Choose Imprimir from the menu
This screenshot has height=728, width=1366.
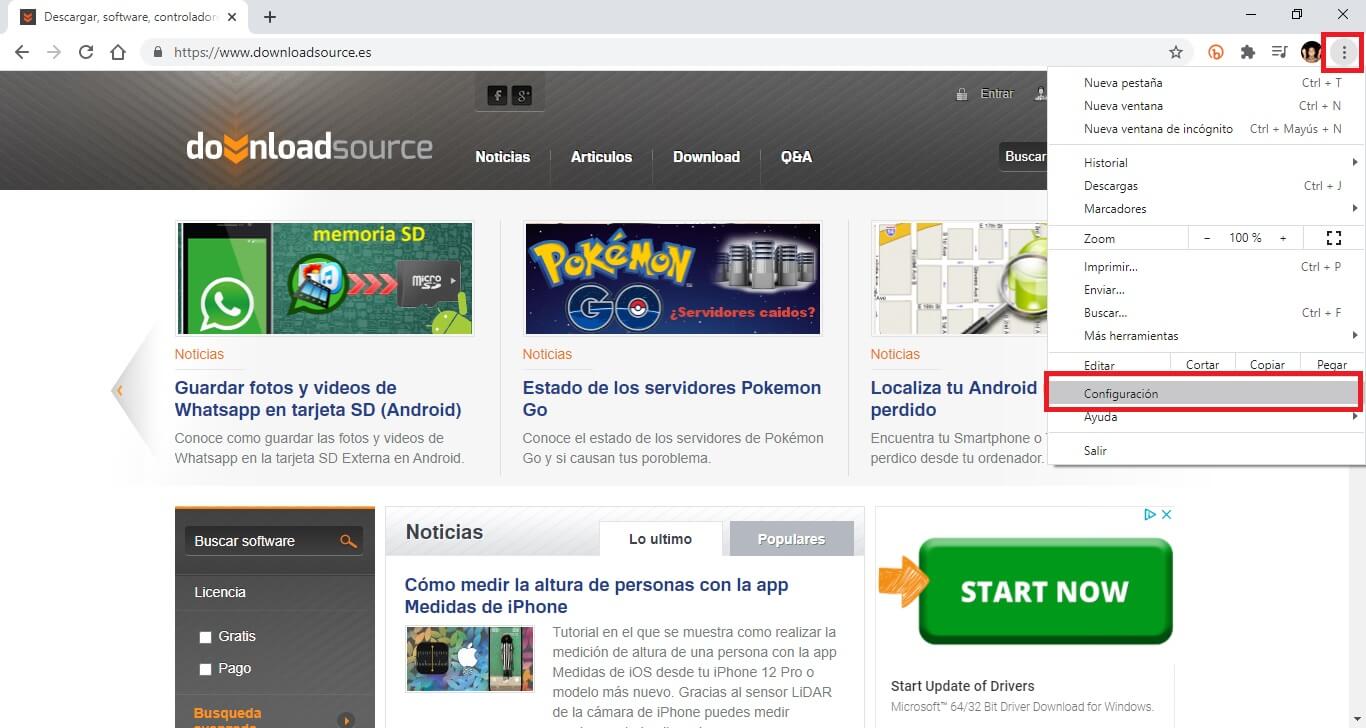pos(1206,267)
